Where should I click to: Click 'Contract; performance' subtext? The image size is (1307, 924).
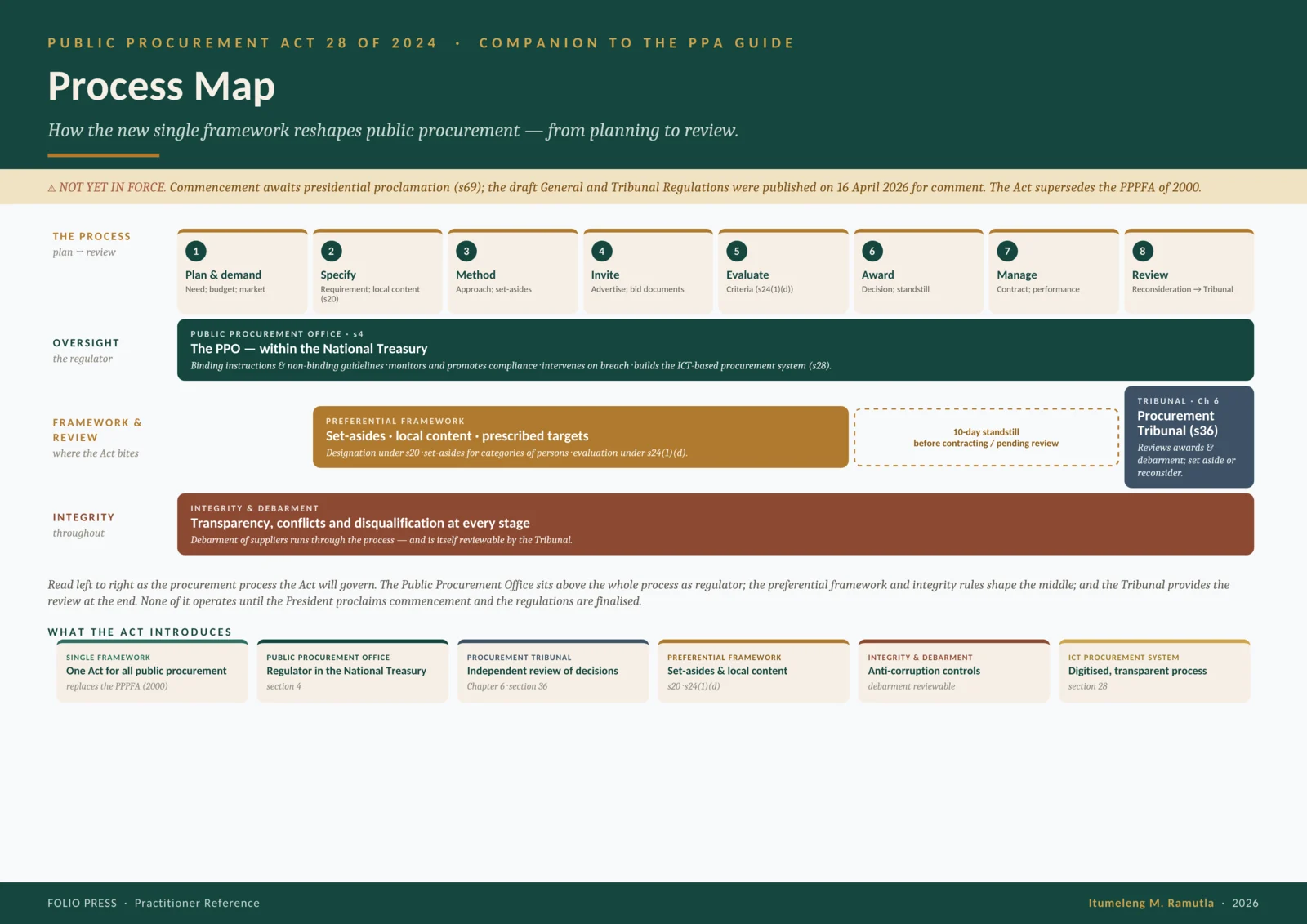point(1038,289)
